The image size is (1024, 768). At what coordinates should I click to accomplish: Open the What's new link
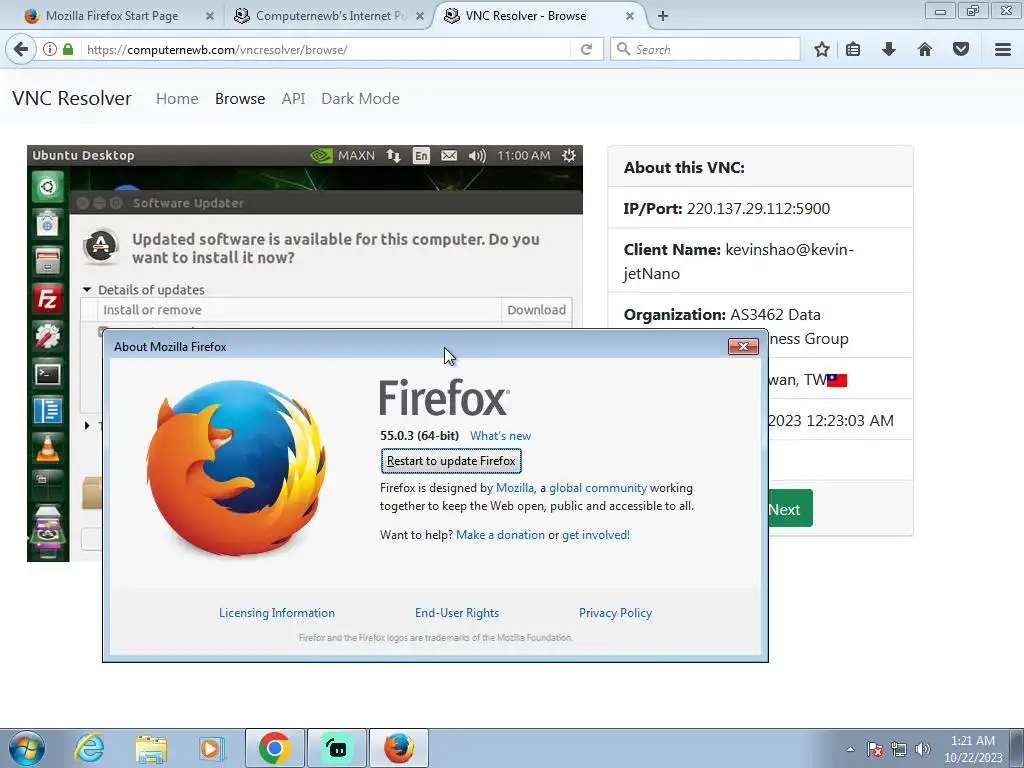pos(500,436)
